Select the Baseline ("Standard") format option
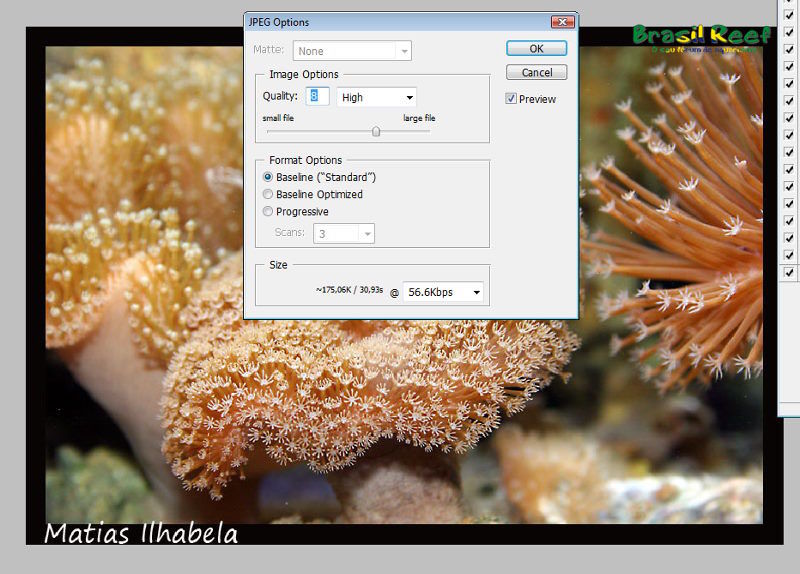Image resolution: width=800 pixels, height=574 pixels. 267,177
